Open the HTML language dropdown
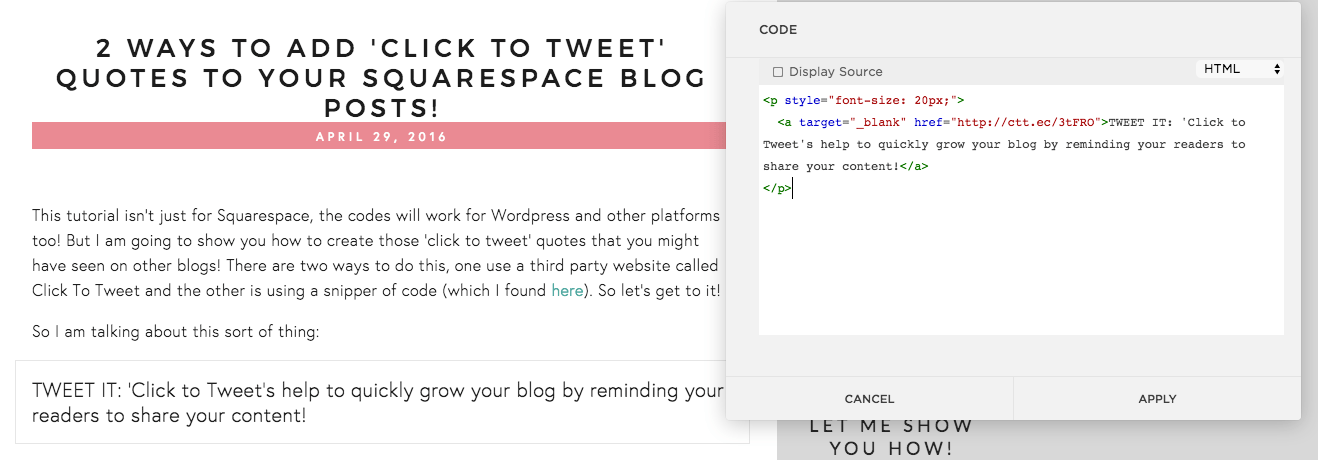This screenshot has width=1318, height=460. tap(1239, 69)
